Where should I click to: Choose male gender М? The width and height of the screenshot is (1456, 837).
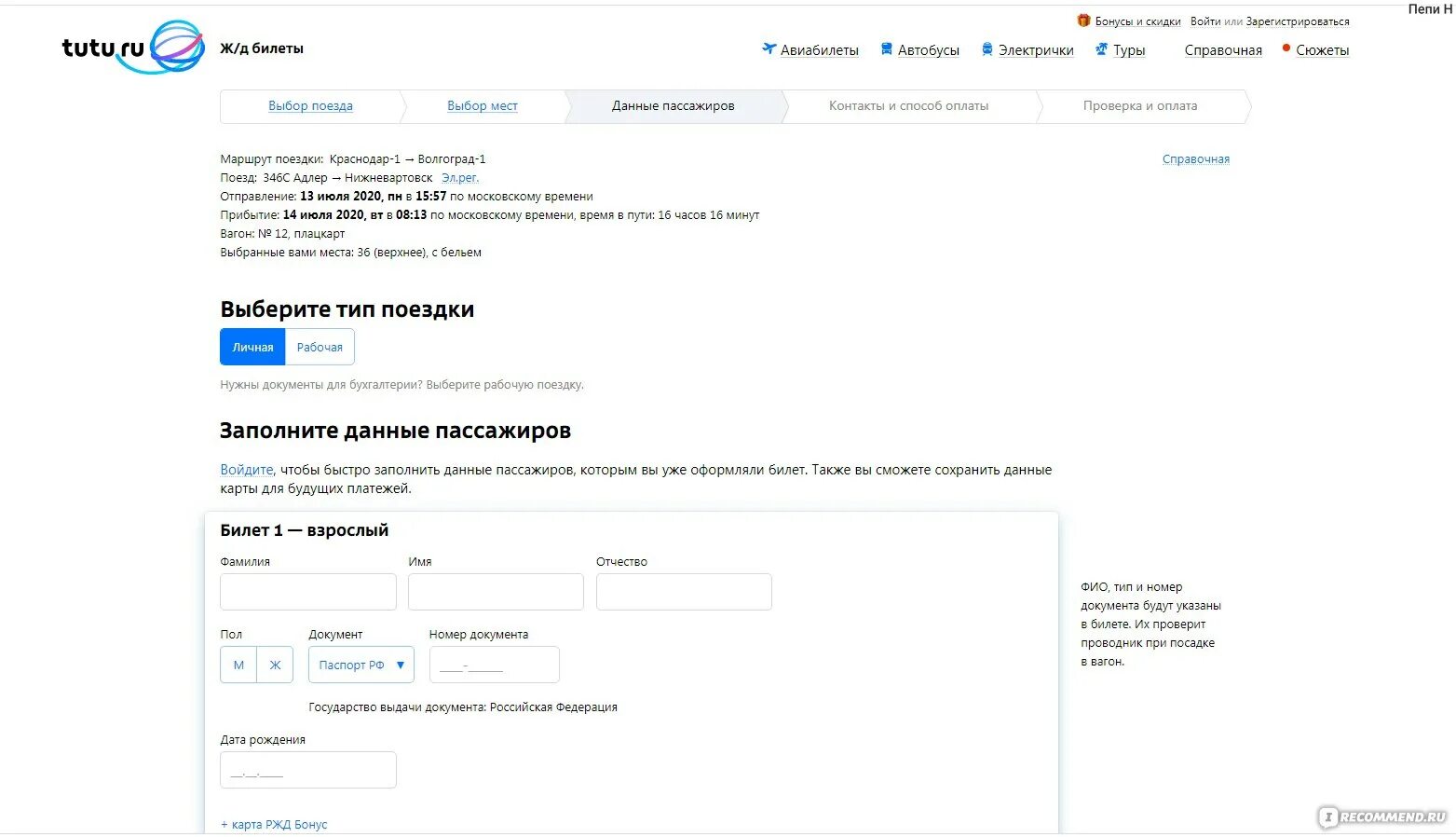[x=238, y=665]
